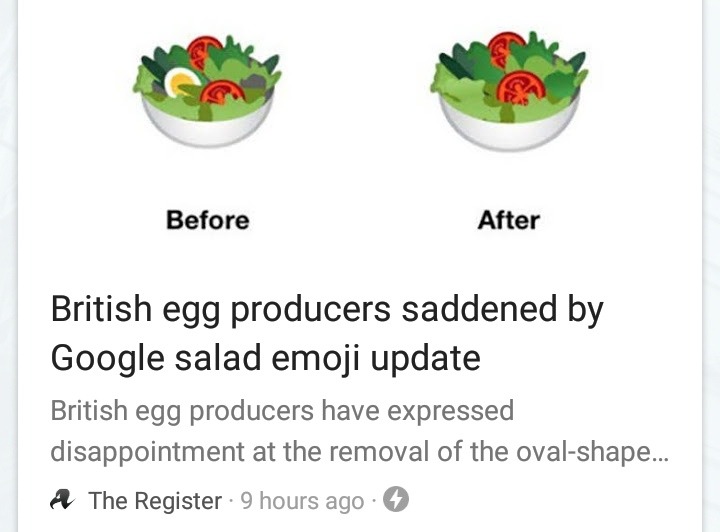The height and width of the screenshot is (532, 720).
Task: Open the After salad emoji image
Action: point(508,89)
